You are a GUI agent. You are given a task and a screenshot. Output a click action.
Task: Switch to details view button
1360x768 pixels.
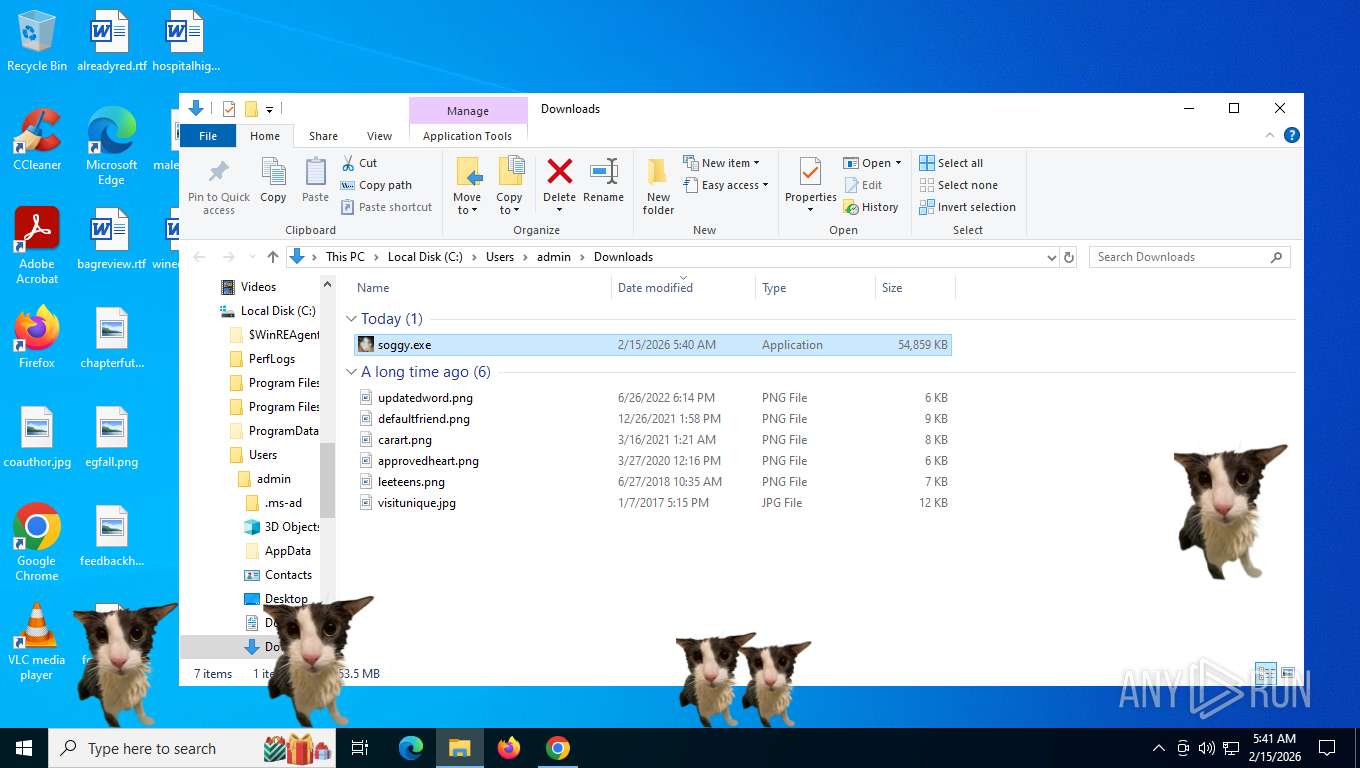pyautogui.click(x=1265, y=673)
